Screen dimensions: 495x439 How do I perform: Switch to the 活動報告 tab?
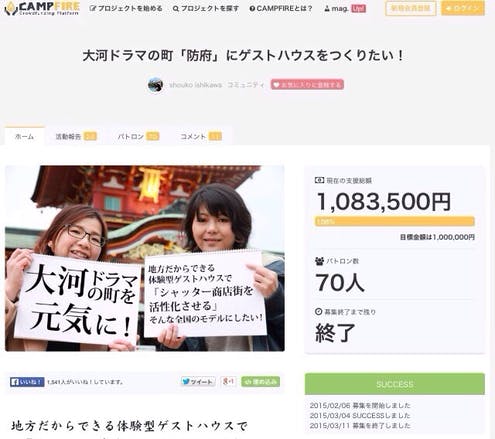(x=76, y=136)
